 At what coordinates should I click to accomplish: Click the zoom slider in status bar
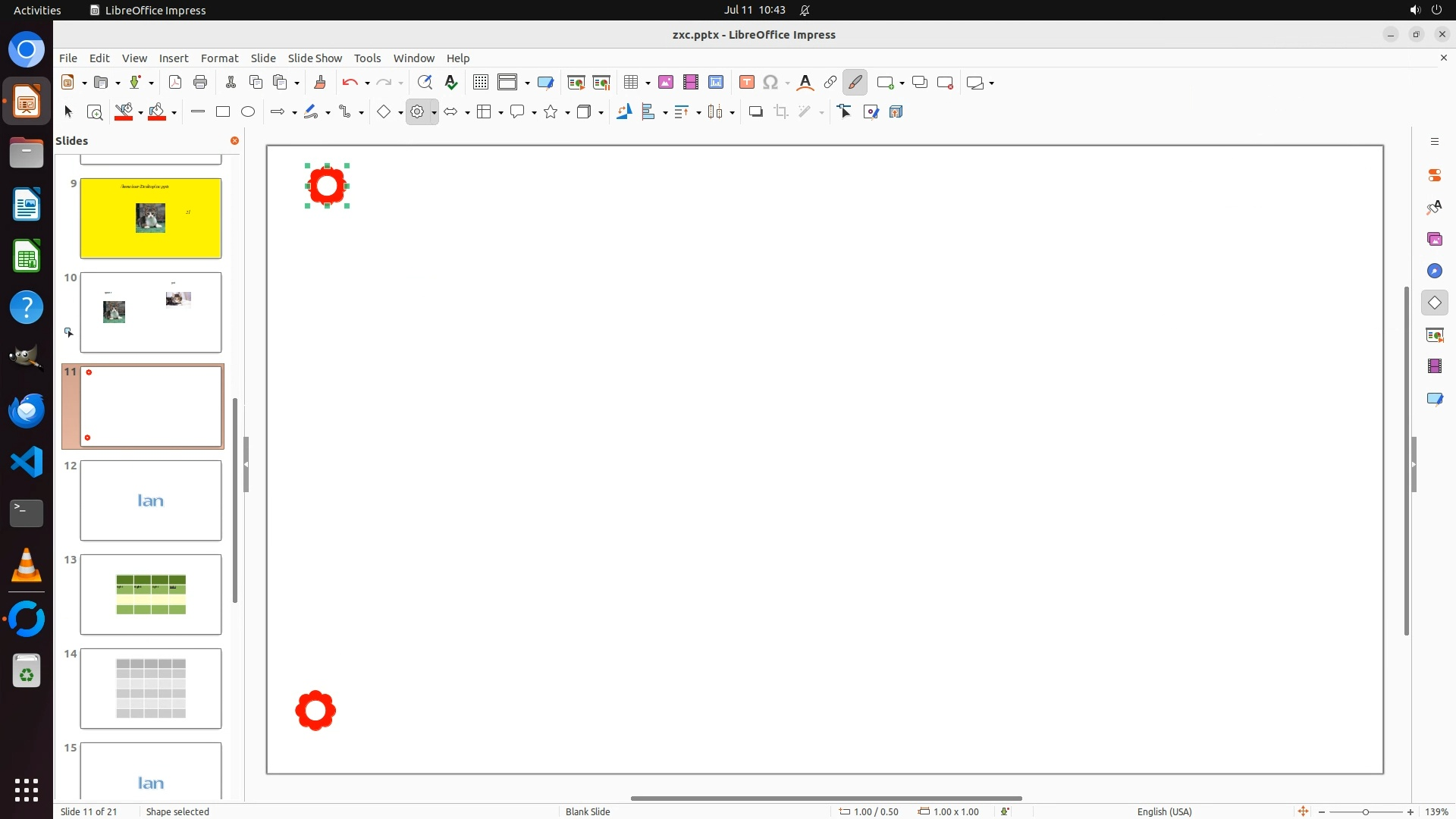click(x=1365, y=811)
